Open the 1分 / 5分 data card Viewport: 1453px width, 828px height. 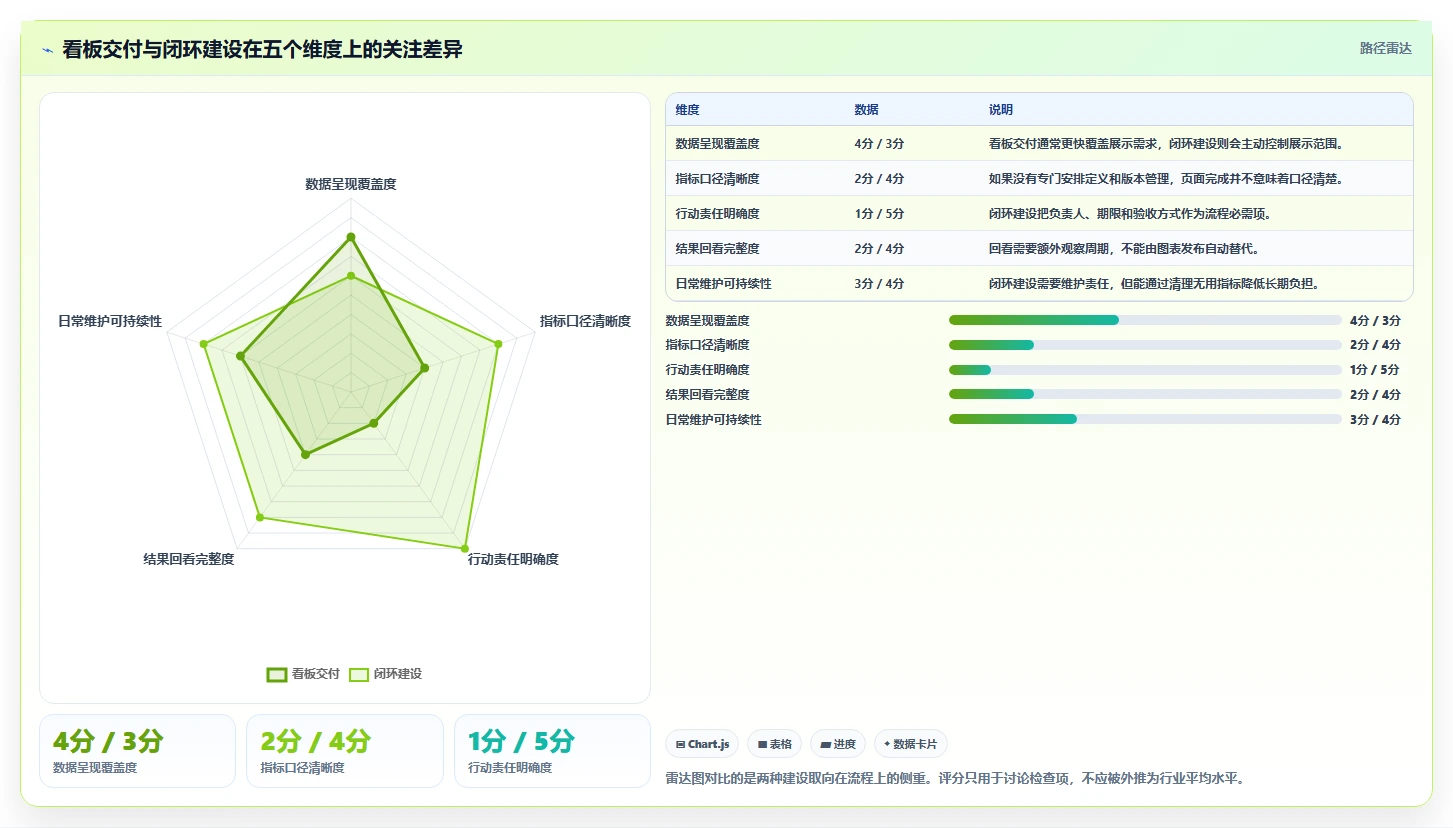tap(552, 751)
